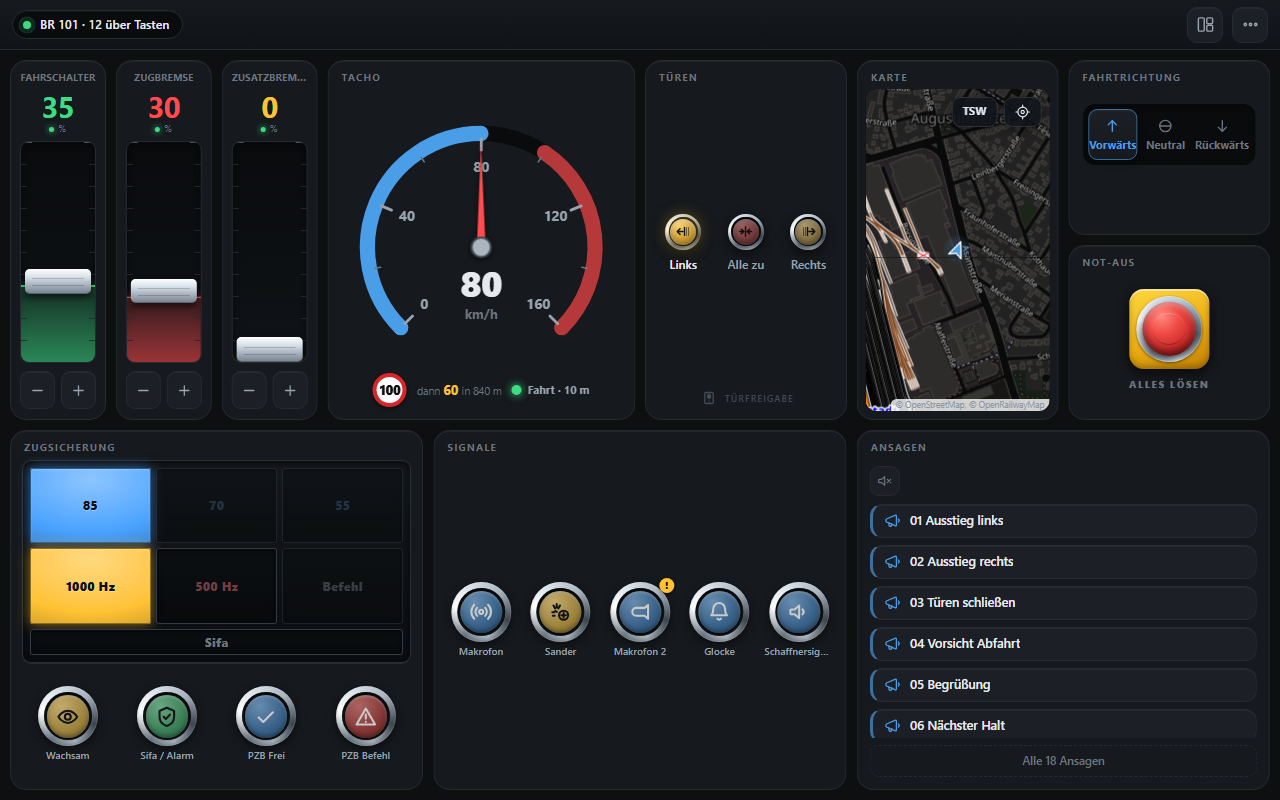Hit the red Not-Aus emergency button

tap(1169, 329)
